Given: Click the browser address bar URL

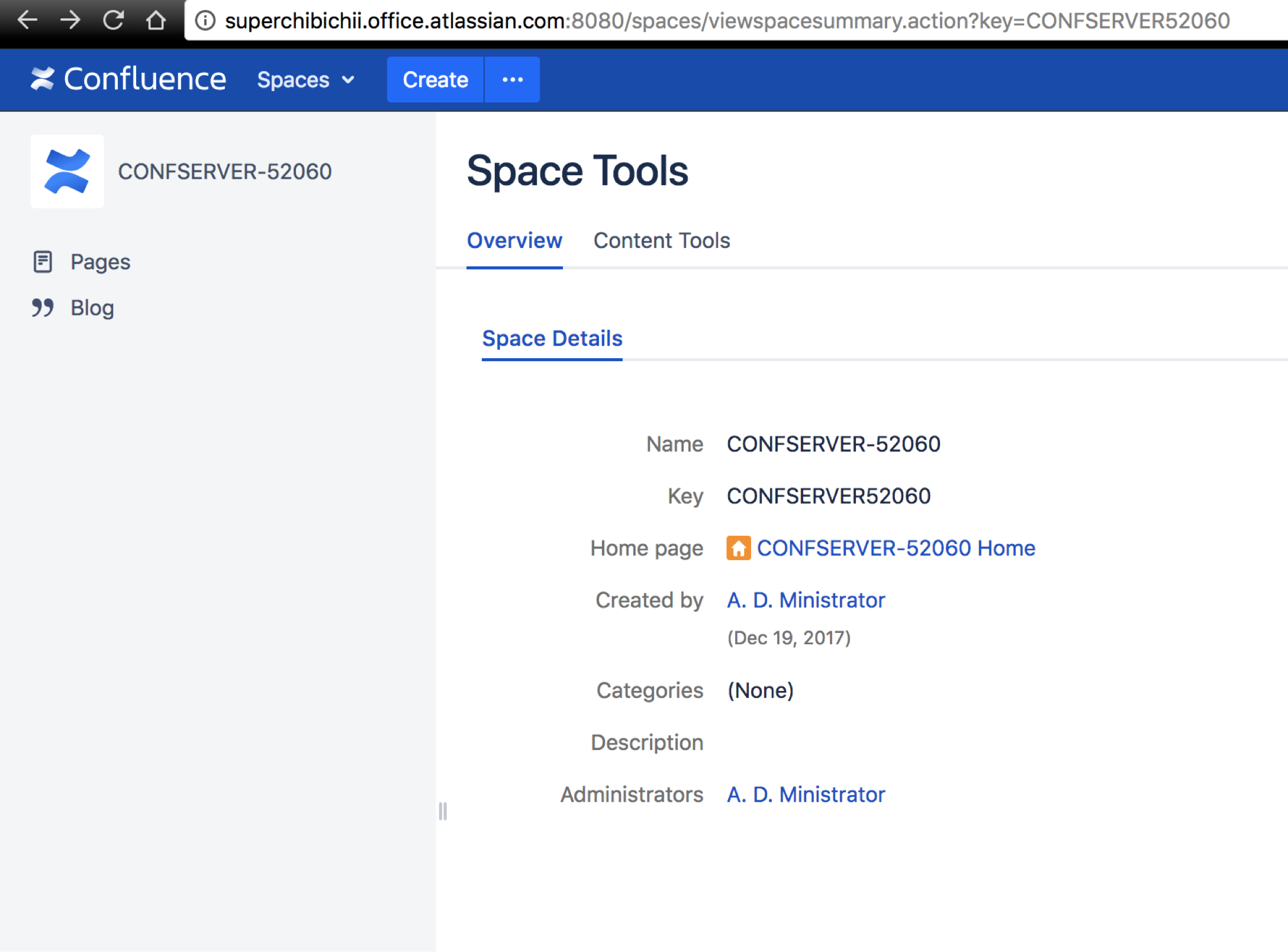Looking at the screenshot, I should (x=727, y=21).
